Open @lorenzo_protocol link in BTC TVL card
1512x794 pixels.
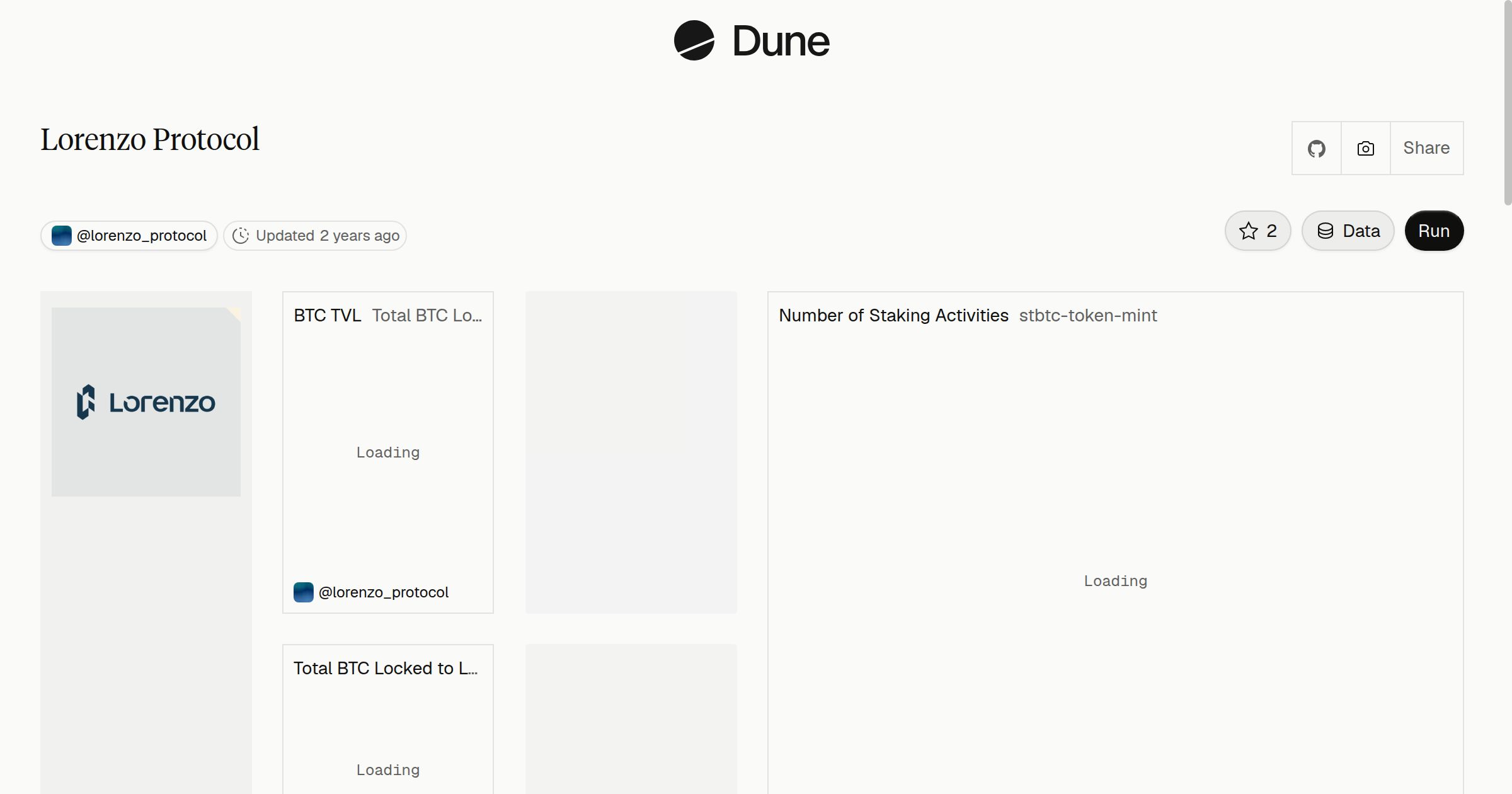(x=384, y=592)
